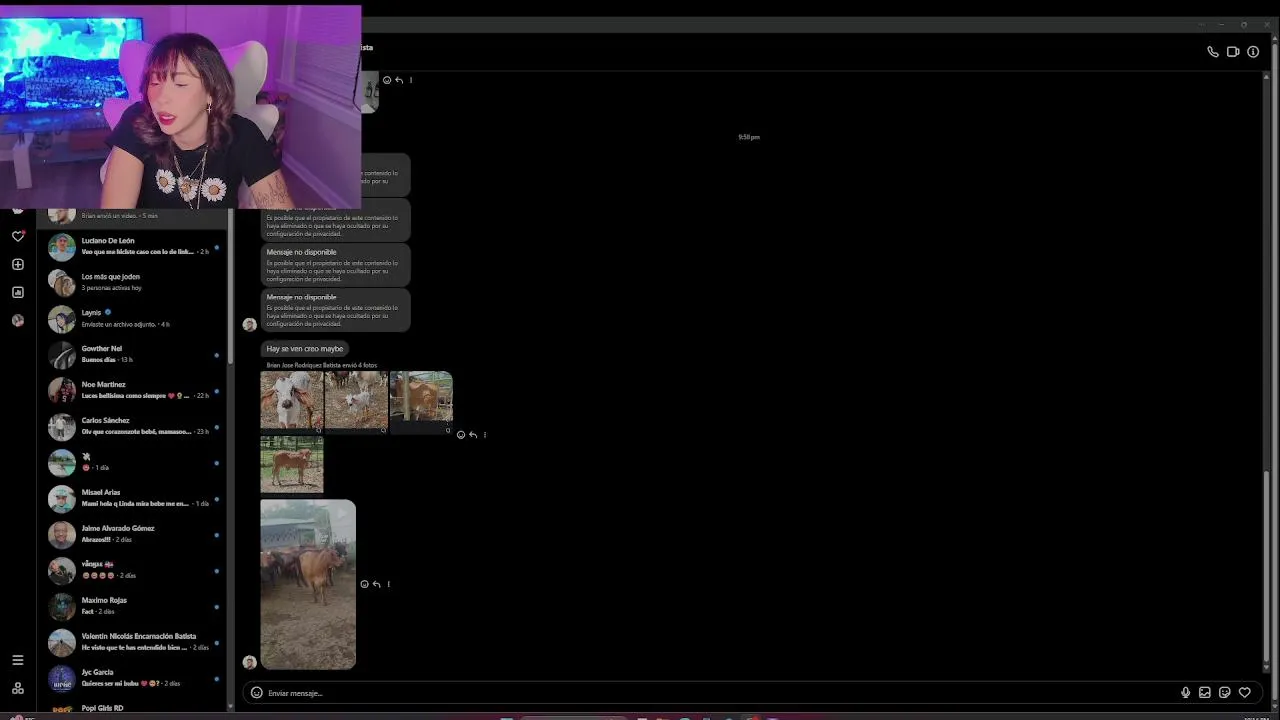
Task: Open Laynis conversation
Action: coord(133,318)
